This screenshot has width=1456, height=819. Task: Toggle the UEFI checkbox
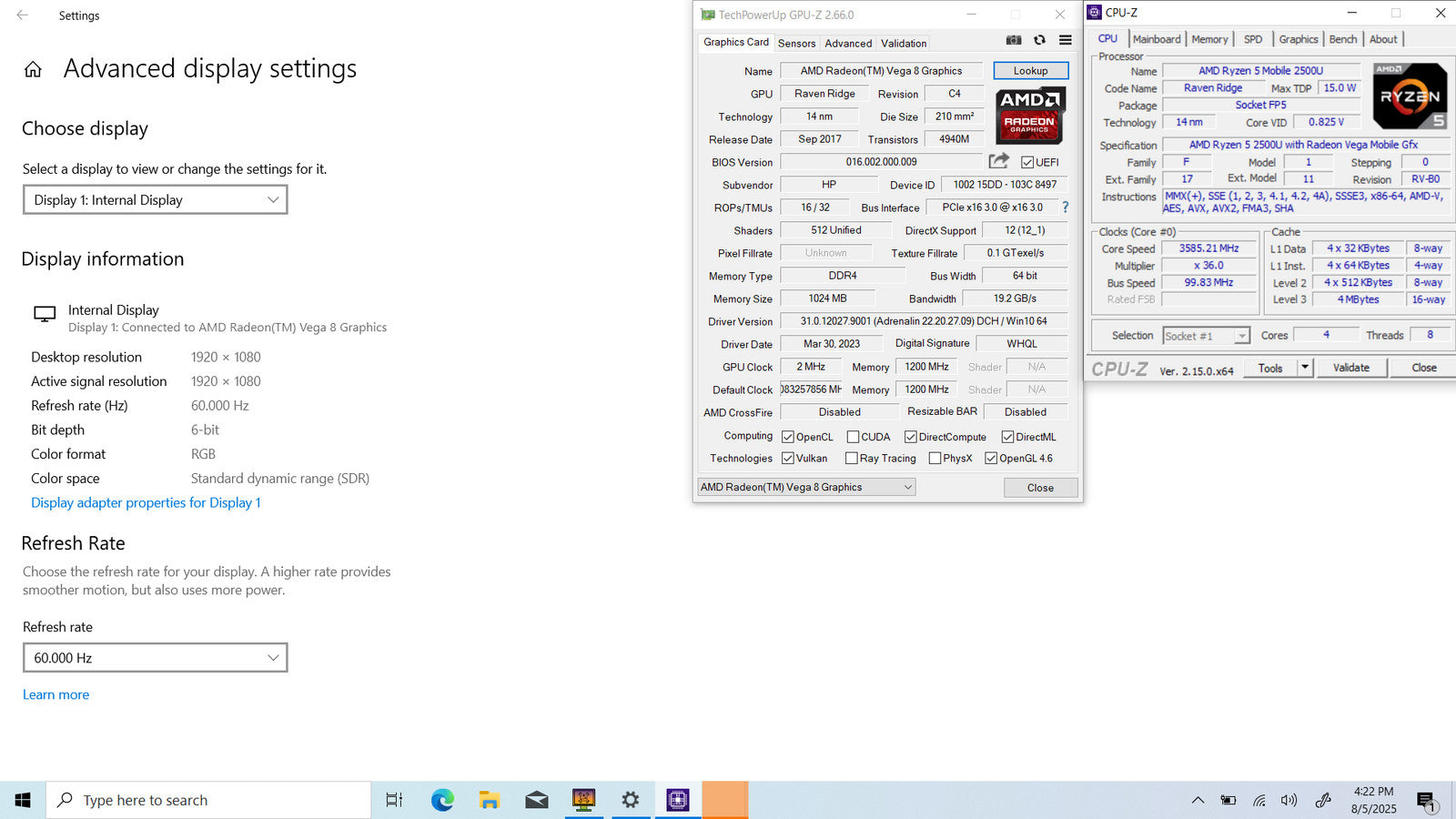coord(1027,162)
